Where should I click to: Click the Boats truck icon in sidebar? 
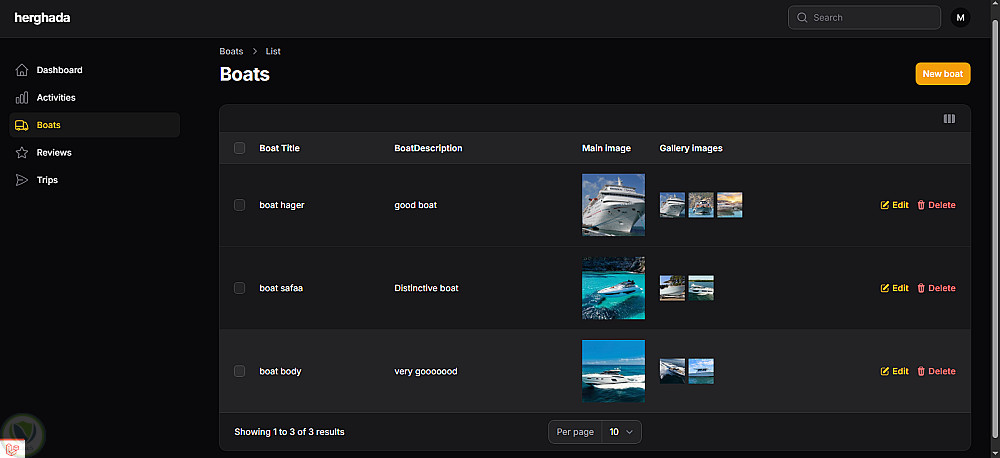pos(22,125)
